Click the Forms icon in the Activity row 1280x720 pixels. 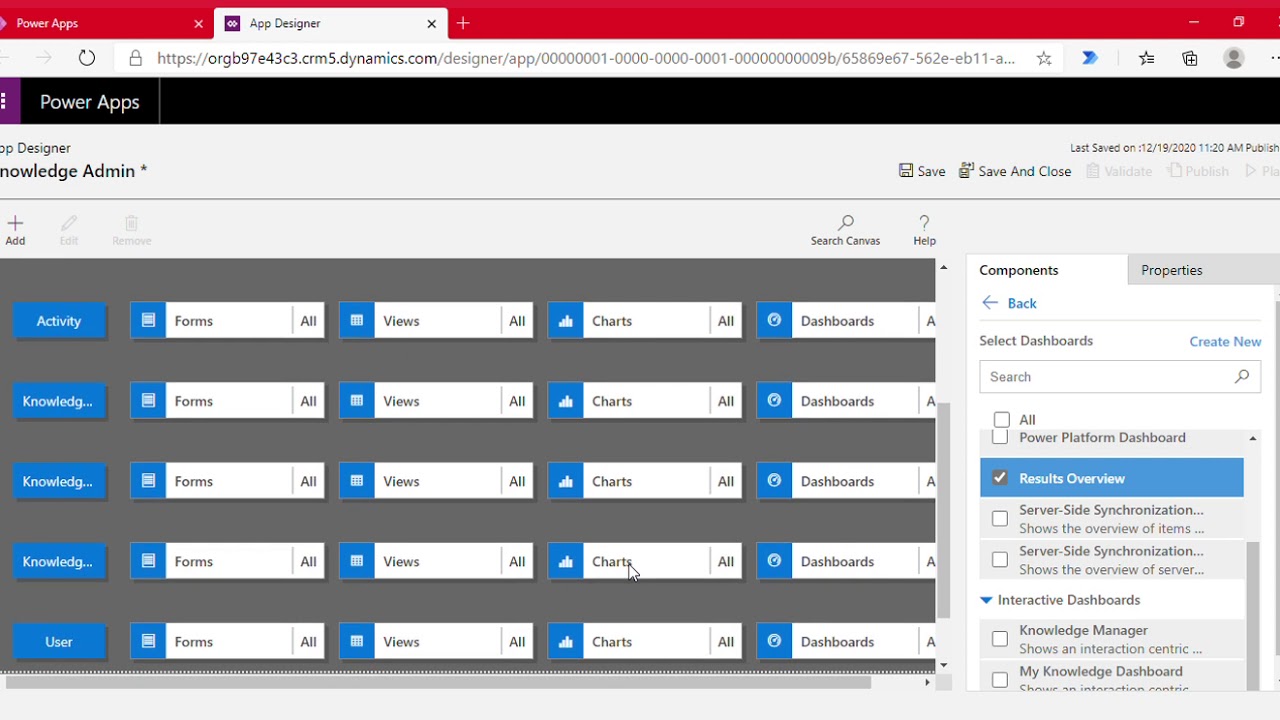point(148,321)
